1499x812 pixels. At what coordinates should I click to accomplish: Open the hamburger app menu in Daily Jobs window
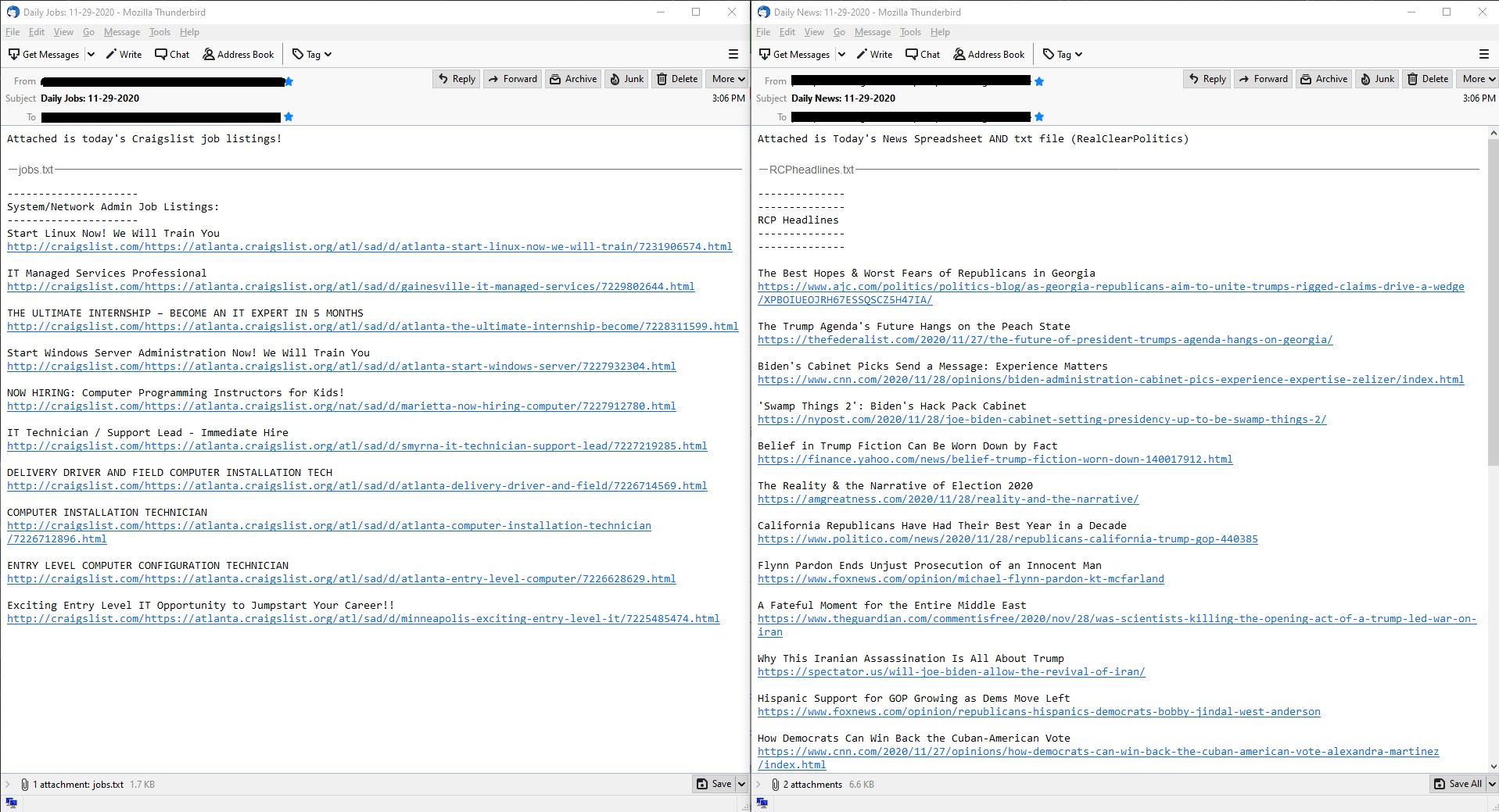(x=733, y=55)
